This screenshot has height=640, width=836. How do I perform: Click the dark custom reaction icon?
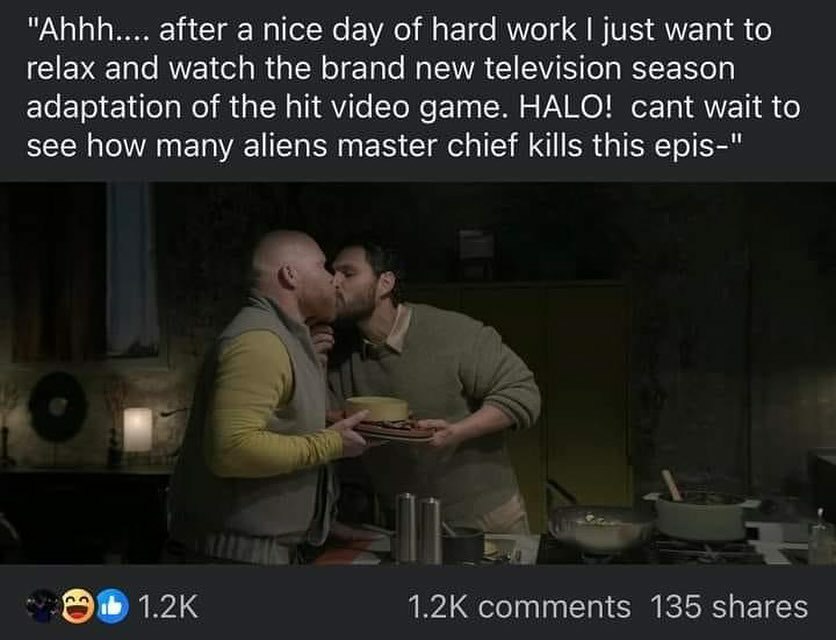pyautogui.click(x=44, y=606)
